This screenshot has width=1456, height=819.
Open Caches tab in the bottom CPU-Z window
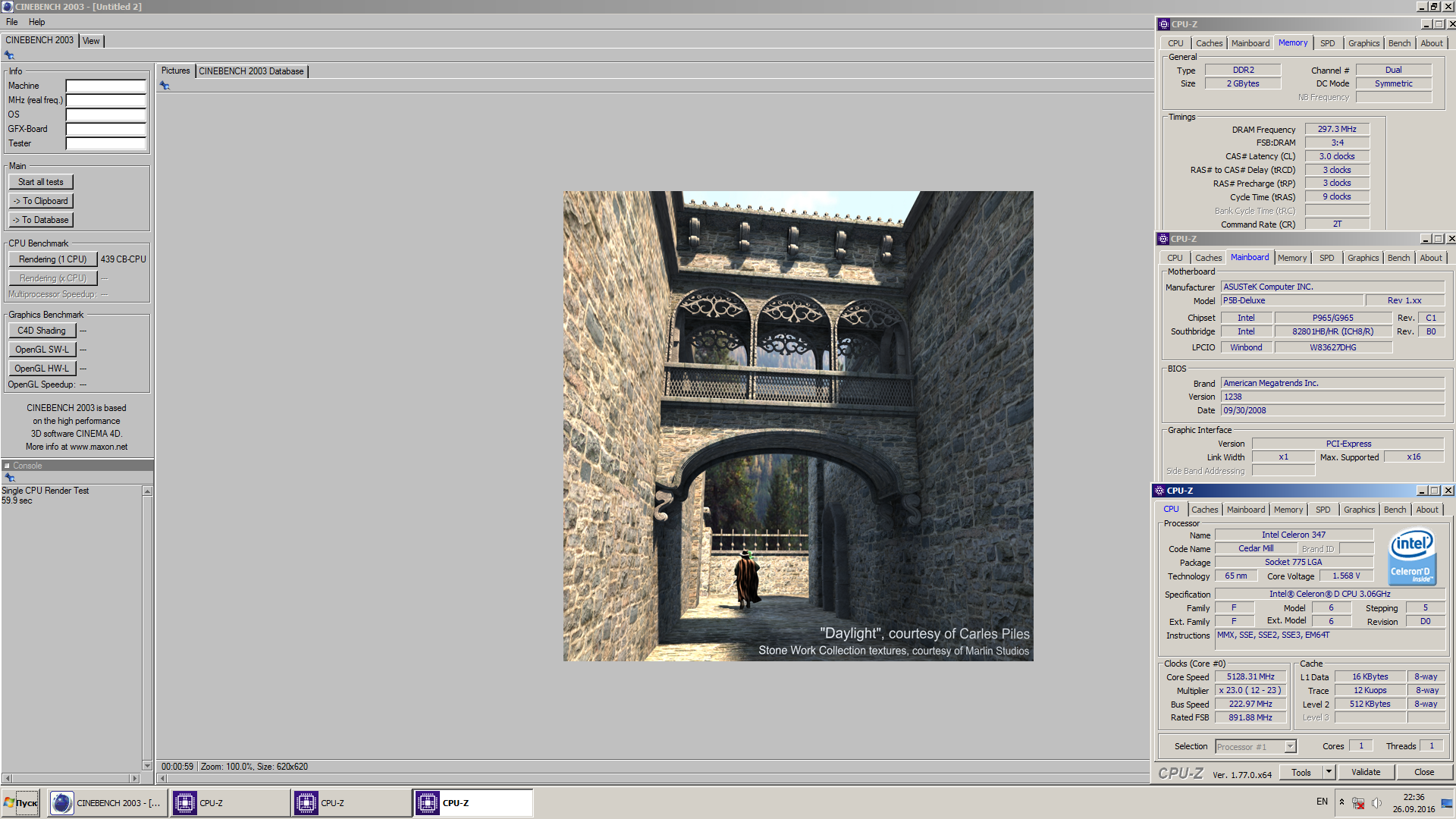click(1204, 510)
